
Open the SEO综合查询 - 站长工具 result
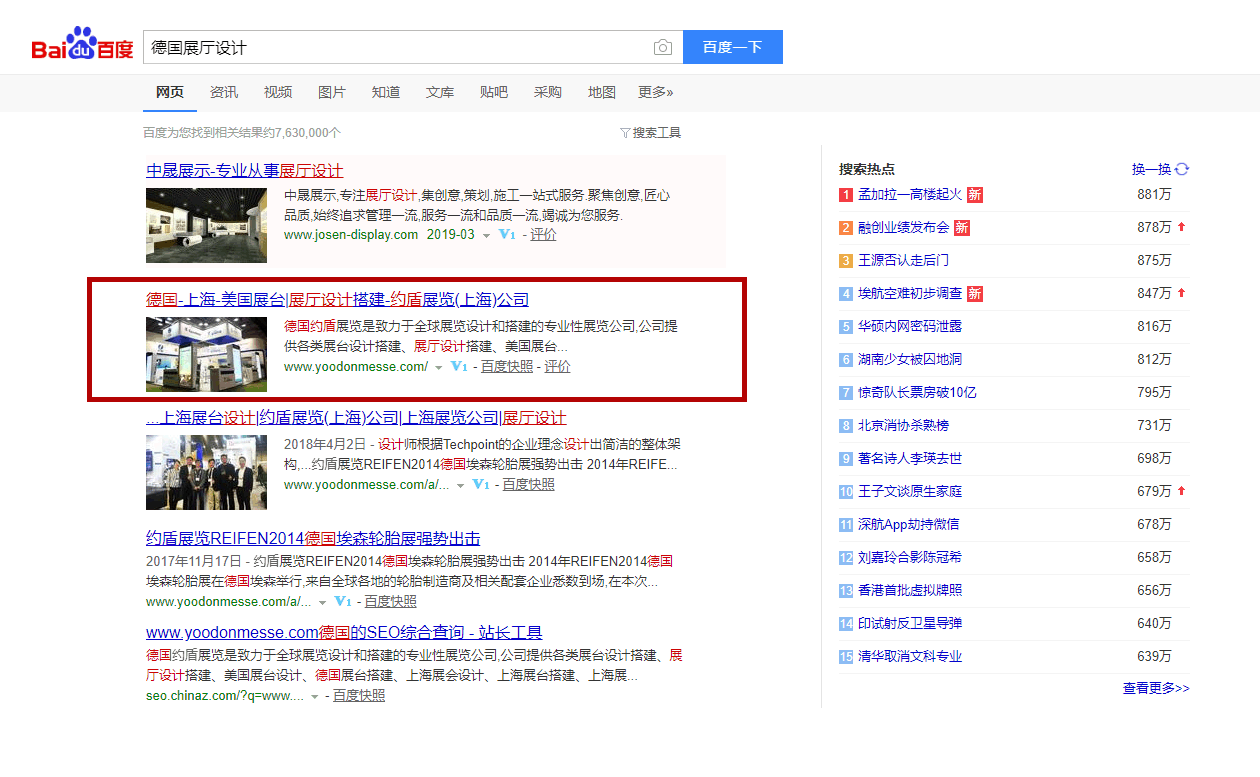[x=344, y=632]
